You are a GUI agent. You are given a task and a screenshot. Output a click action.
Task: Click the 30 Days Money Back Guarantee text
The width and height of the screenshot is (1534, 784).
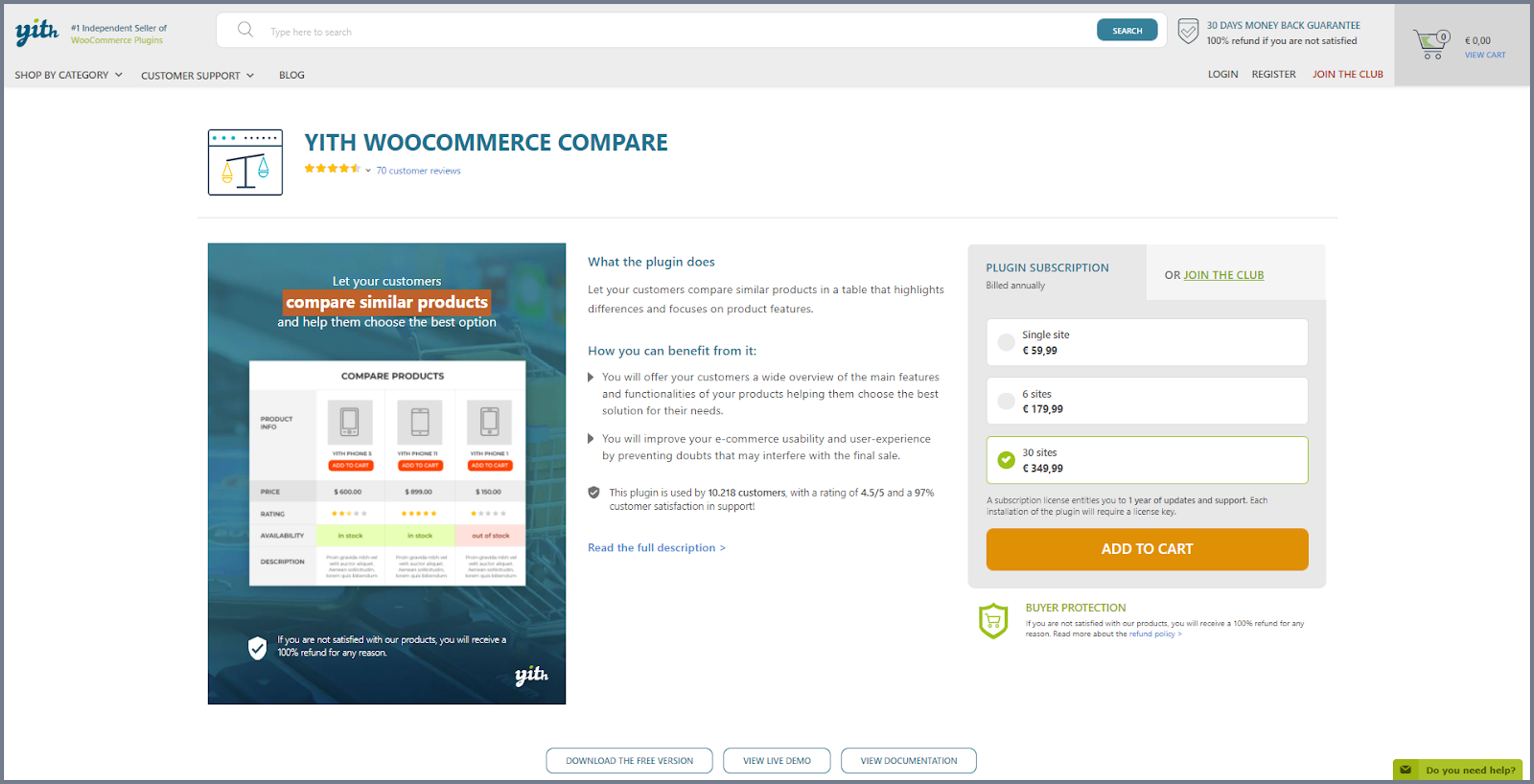tap(1283, 26)
